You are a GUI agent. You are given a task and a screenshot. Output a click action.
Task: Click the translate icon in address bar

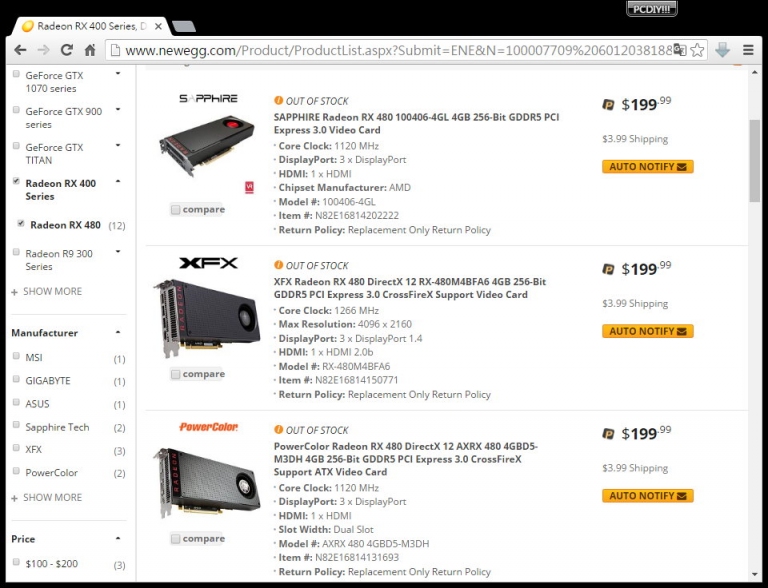(680, 50)
